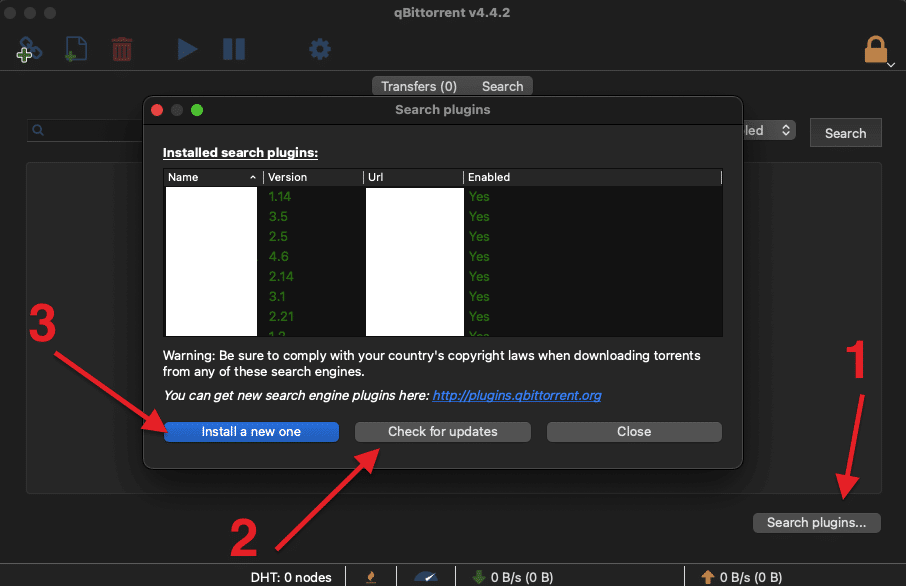Click the Add Torrent File icon
Screen dimensions: 906x586
76,49
